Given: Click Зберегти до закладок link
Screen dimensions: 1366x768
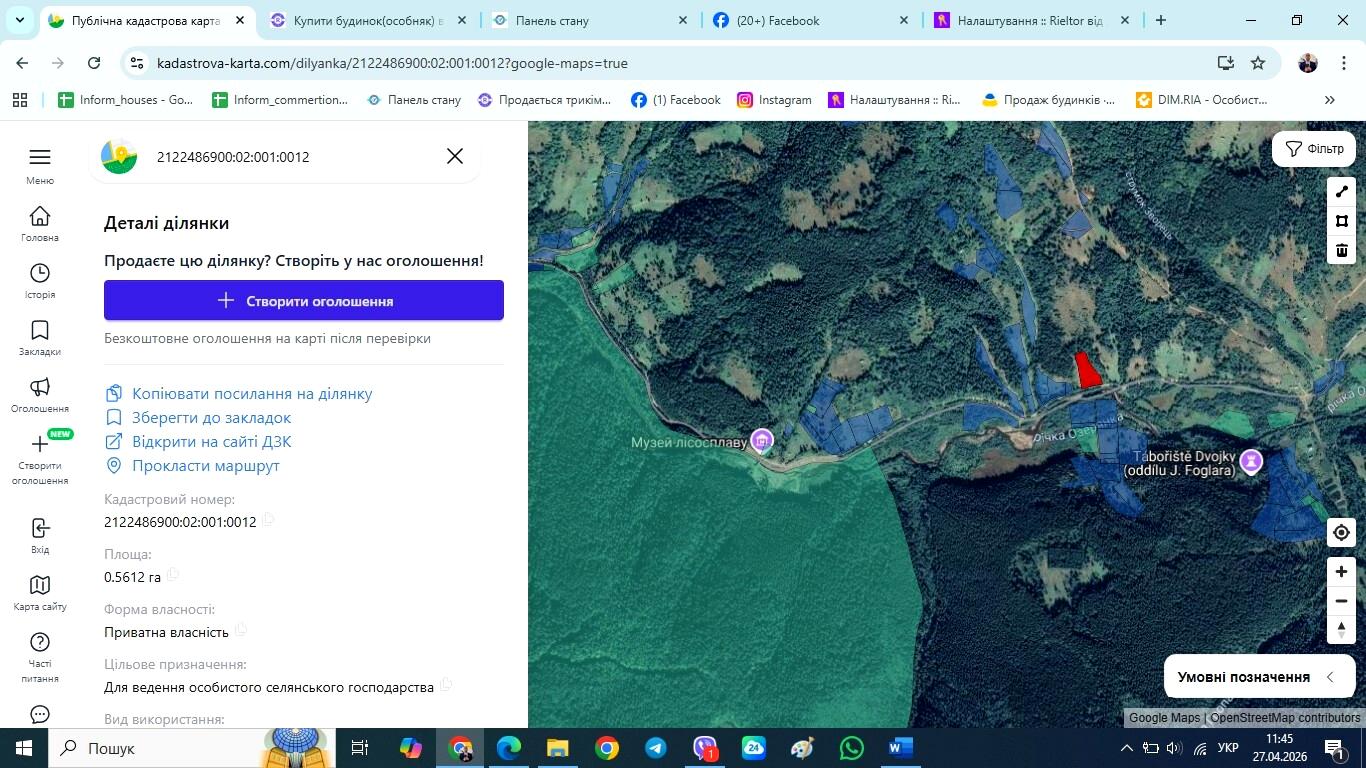Looking at the screenshot, I should tap(198, 417).
